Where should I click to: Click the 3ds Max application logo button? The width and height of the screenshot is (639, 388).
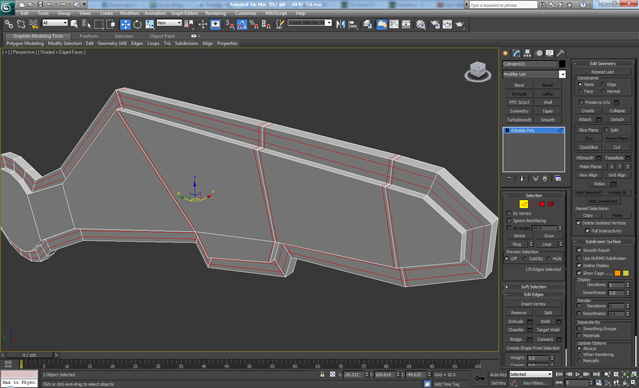tap(7, 8)
